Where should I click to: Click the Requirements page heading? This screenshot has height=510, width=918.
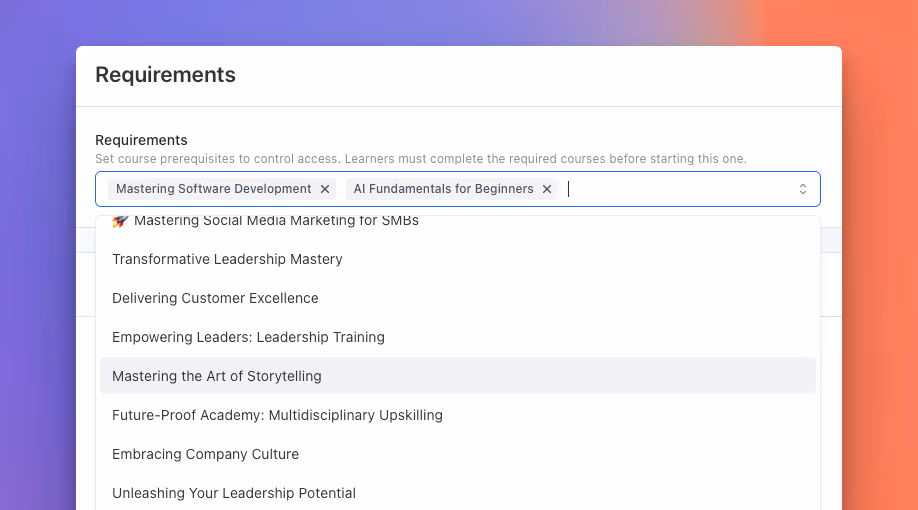click(166, 75)
